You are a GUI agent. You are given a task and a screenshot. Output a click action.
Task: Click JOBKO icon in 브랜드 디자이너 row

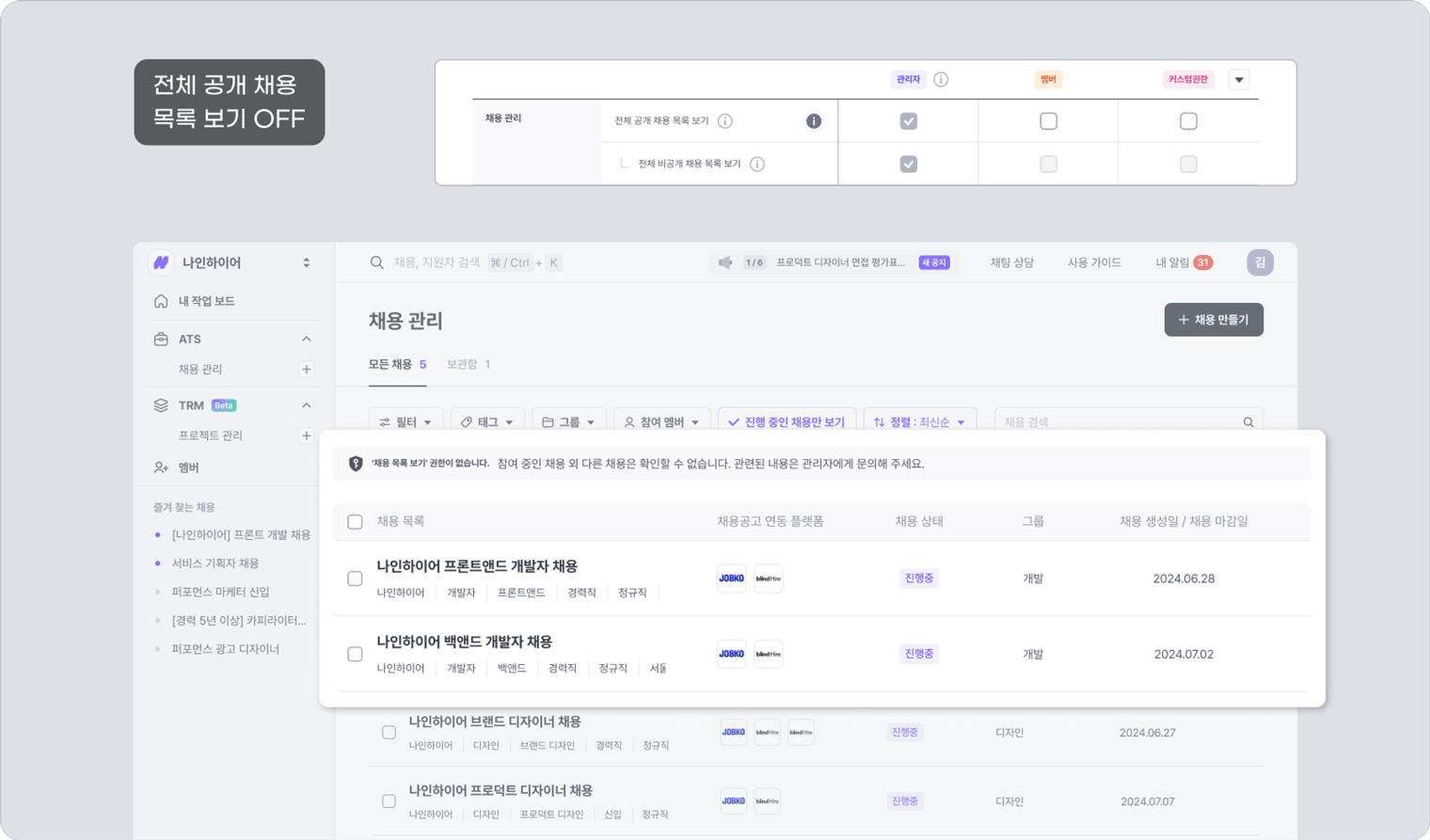[x=734, y=732]
